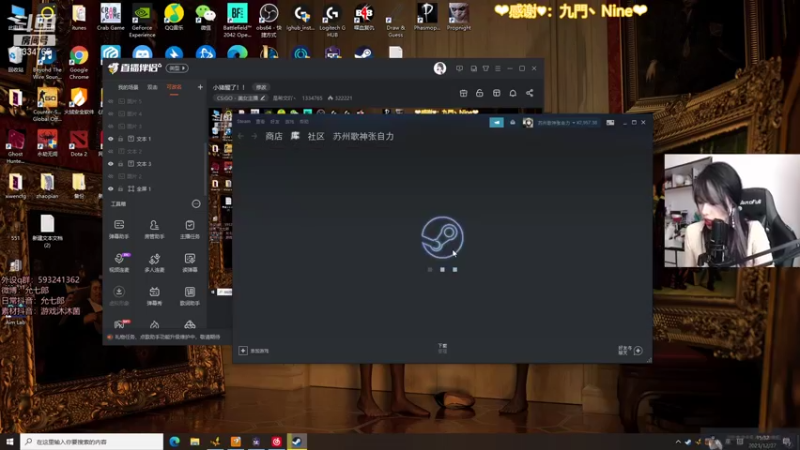800x450 pixels.
Task: Open the mode dropdown next to streaming app logo
Action: 177,68
